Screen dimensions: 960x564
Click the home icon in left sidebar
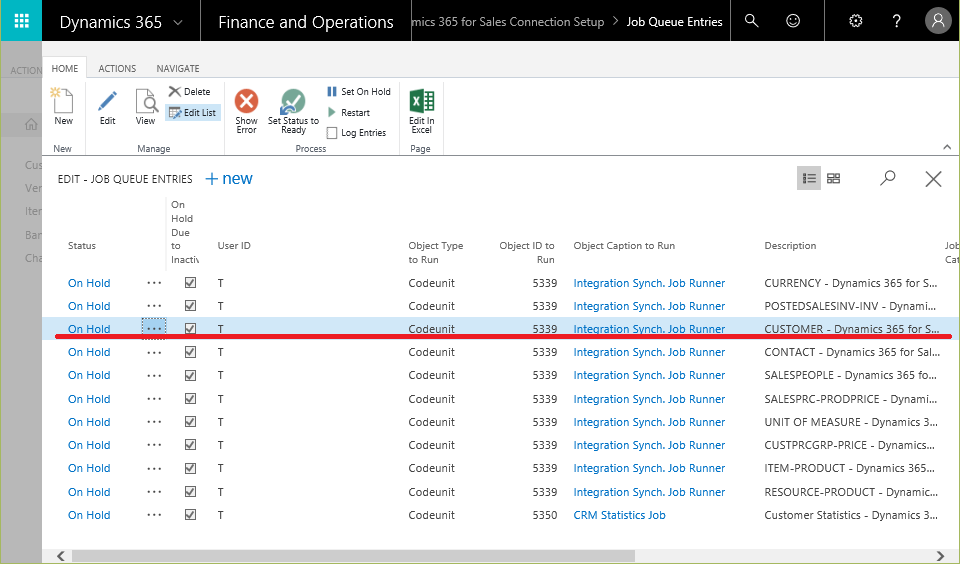31,125
